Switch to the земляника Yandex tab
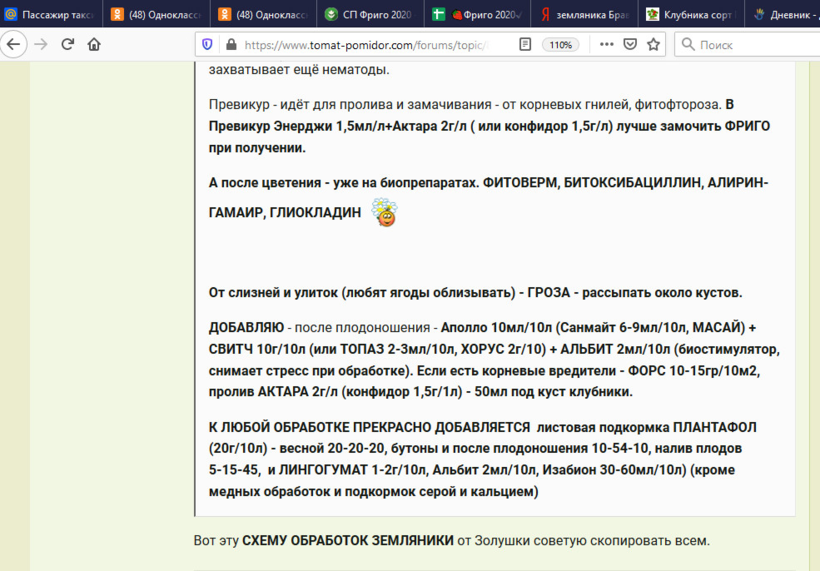The image size is (820, 571). point(585,14)
